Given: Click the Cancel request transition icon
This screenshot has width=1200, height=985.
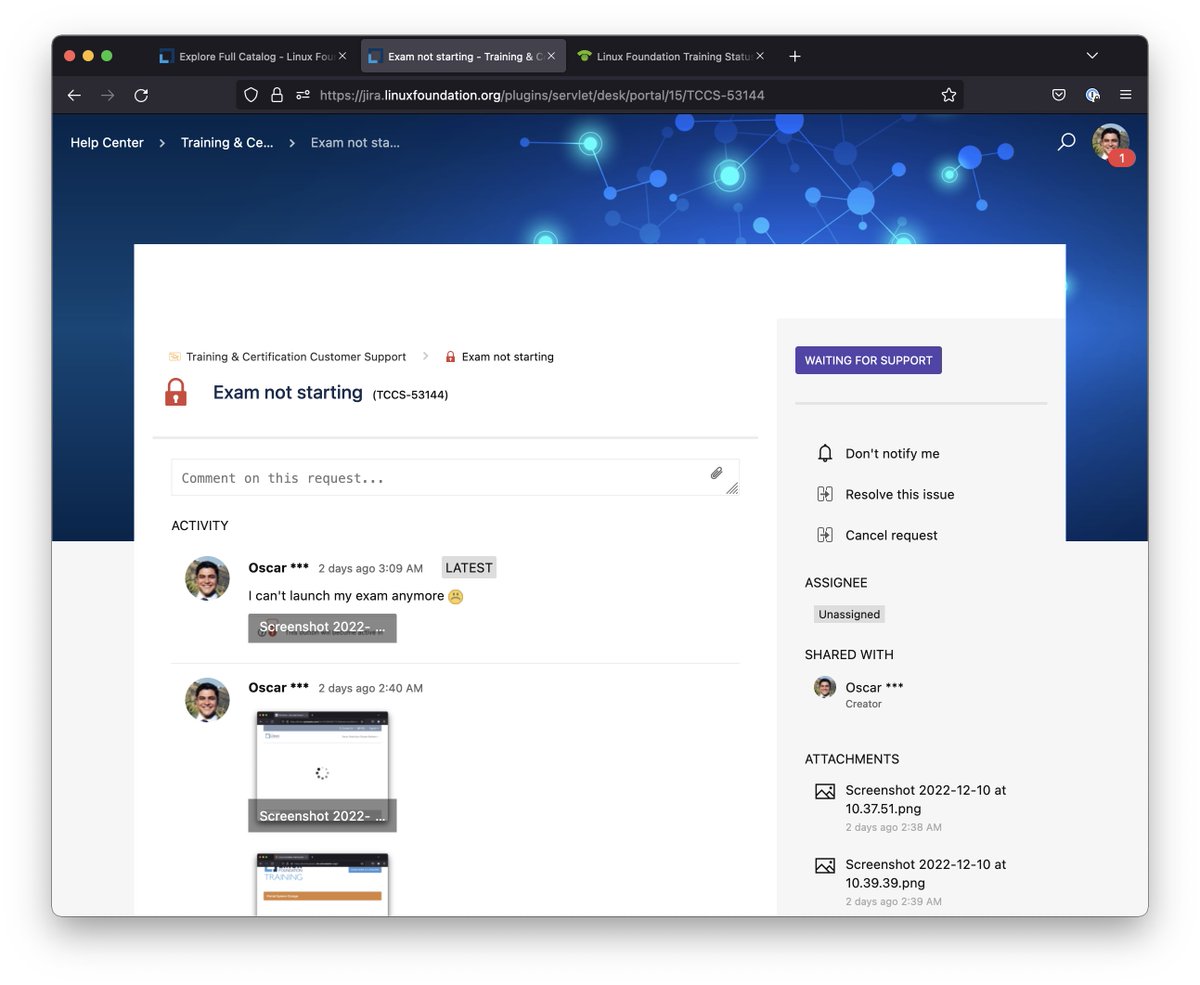Looking at the screenshot, I should pyautogui.click(x=825, y=535).
